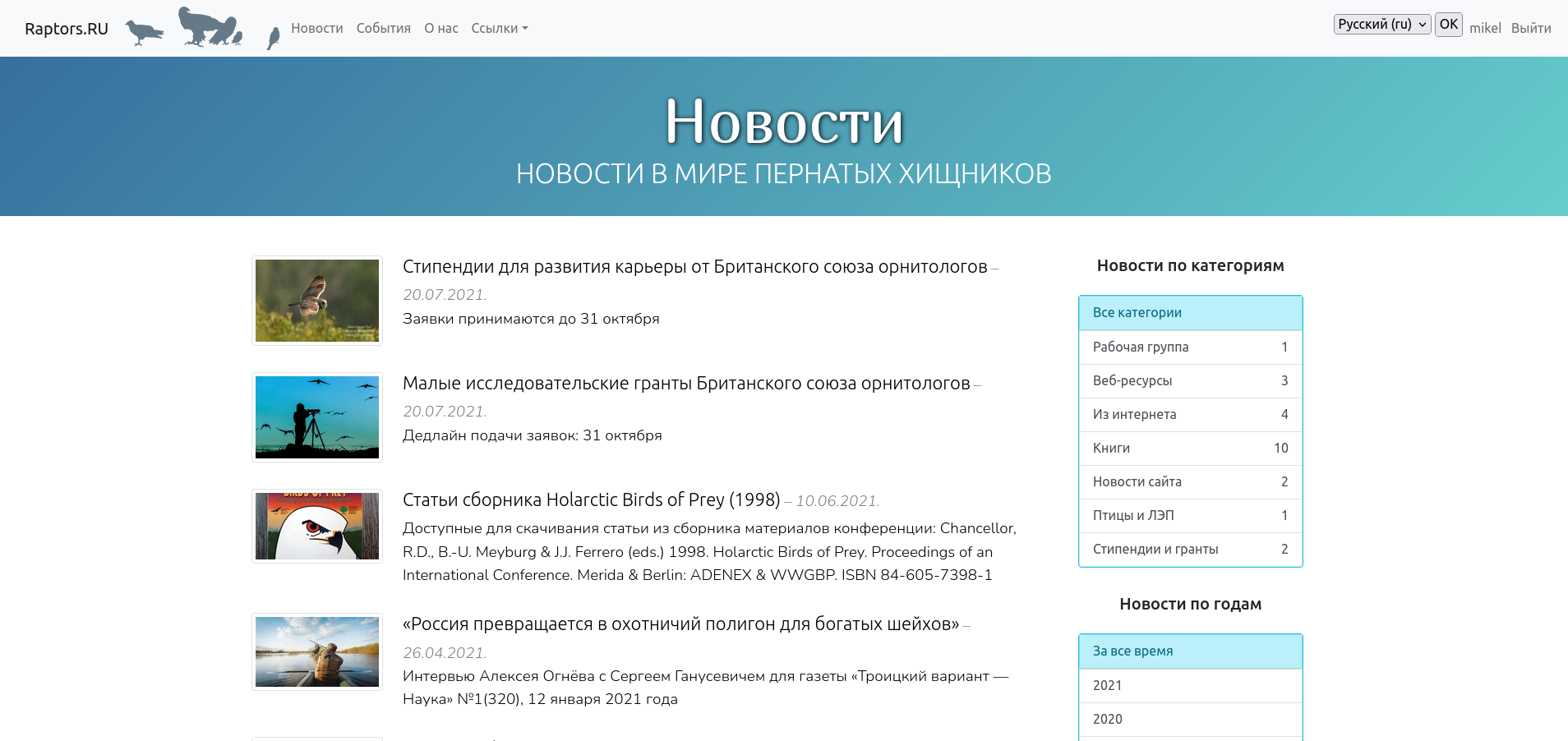Expand the Ссылки dropdown menu
1568x741 pixels.
click(x=499, y=28)
